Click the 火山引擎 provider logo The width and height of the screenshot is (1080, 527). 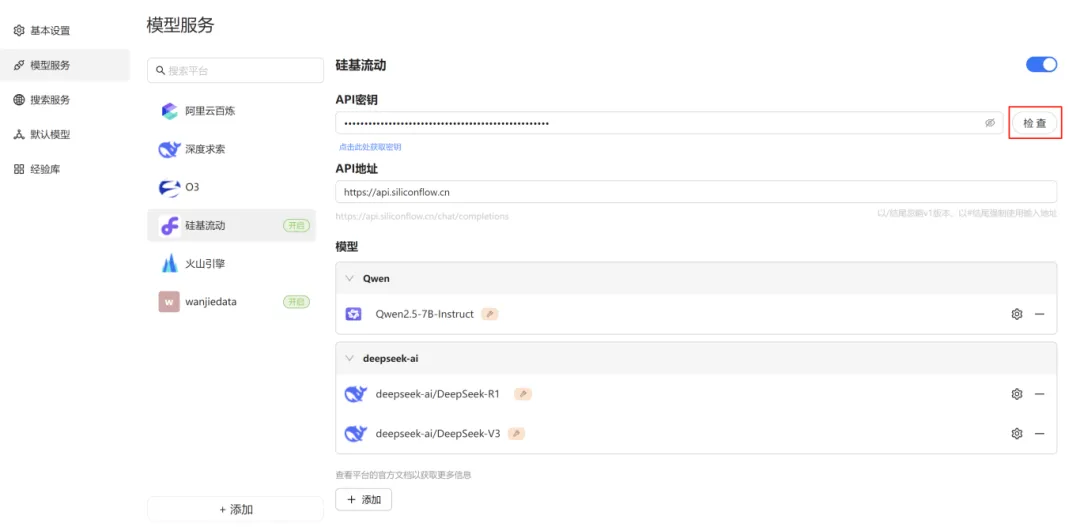(x=169, y=263)
